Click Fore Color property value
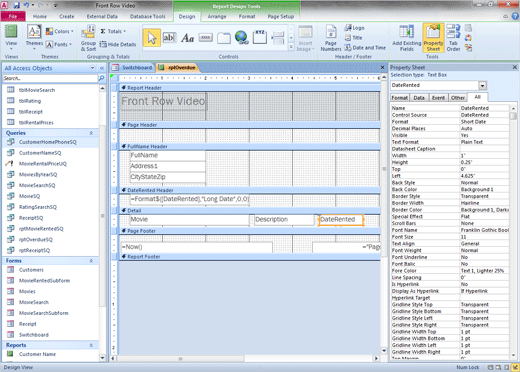 [484, 271]
